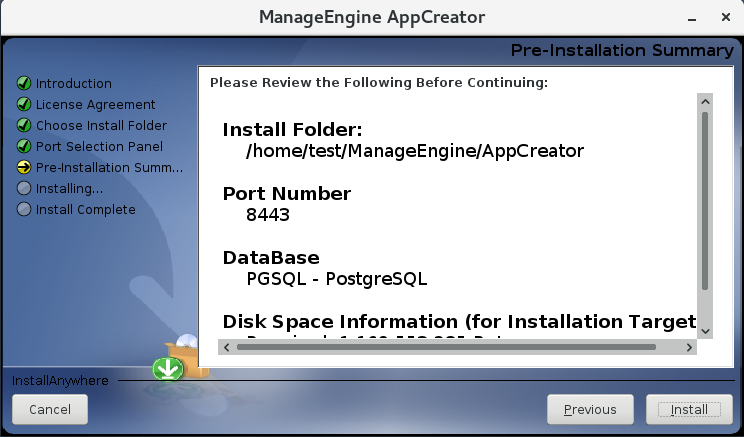Click the yellow arrow icon for Pre-Installation Summary

(24, 168)
